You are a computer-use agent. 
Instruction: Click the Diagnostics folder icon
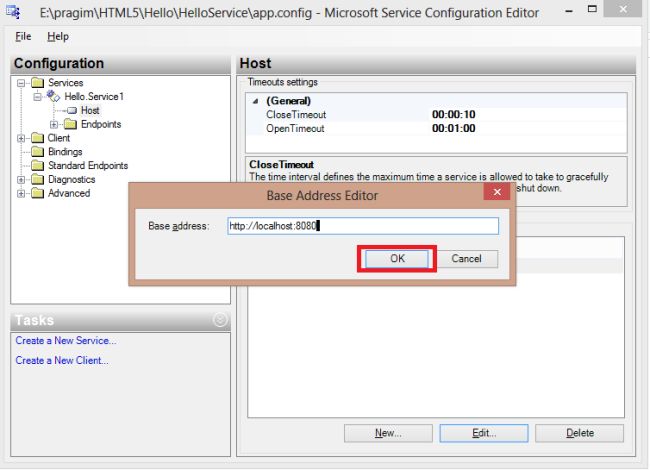(x=37, y=179)
